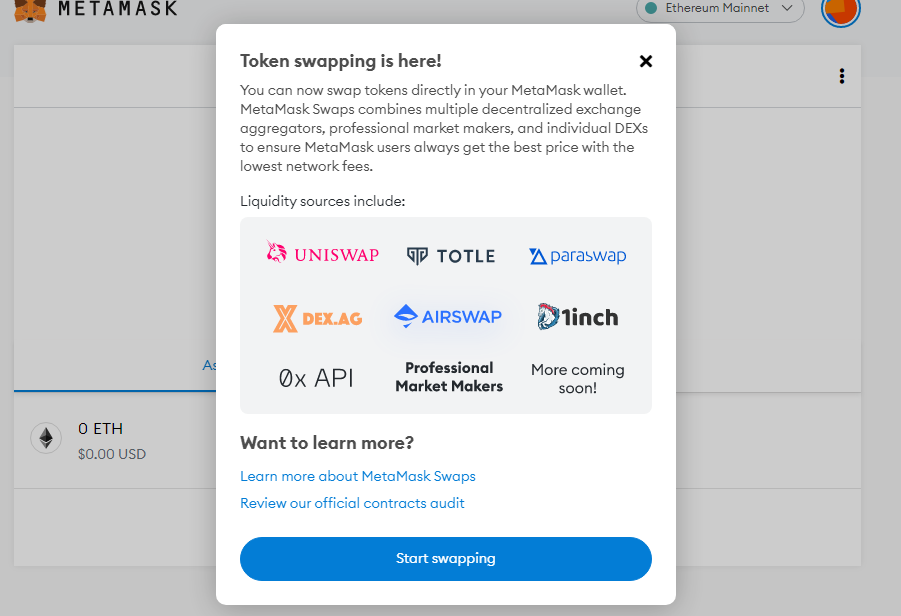901x616 pixels.
Task: Click the Uniswap logo
Action: pos(322,254)
